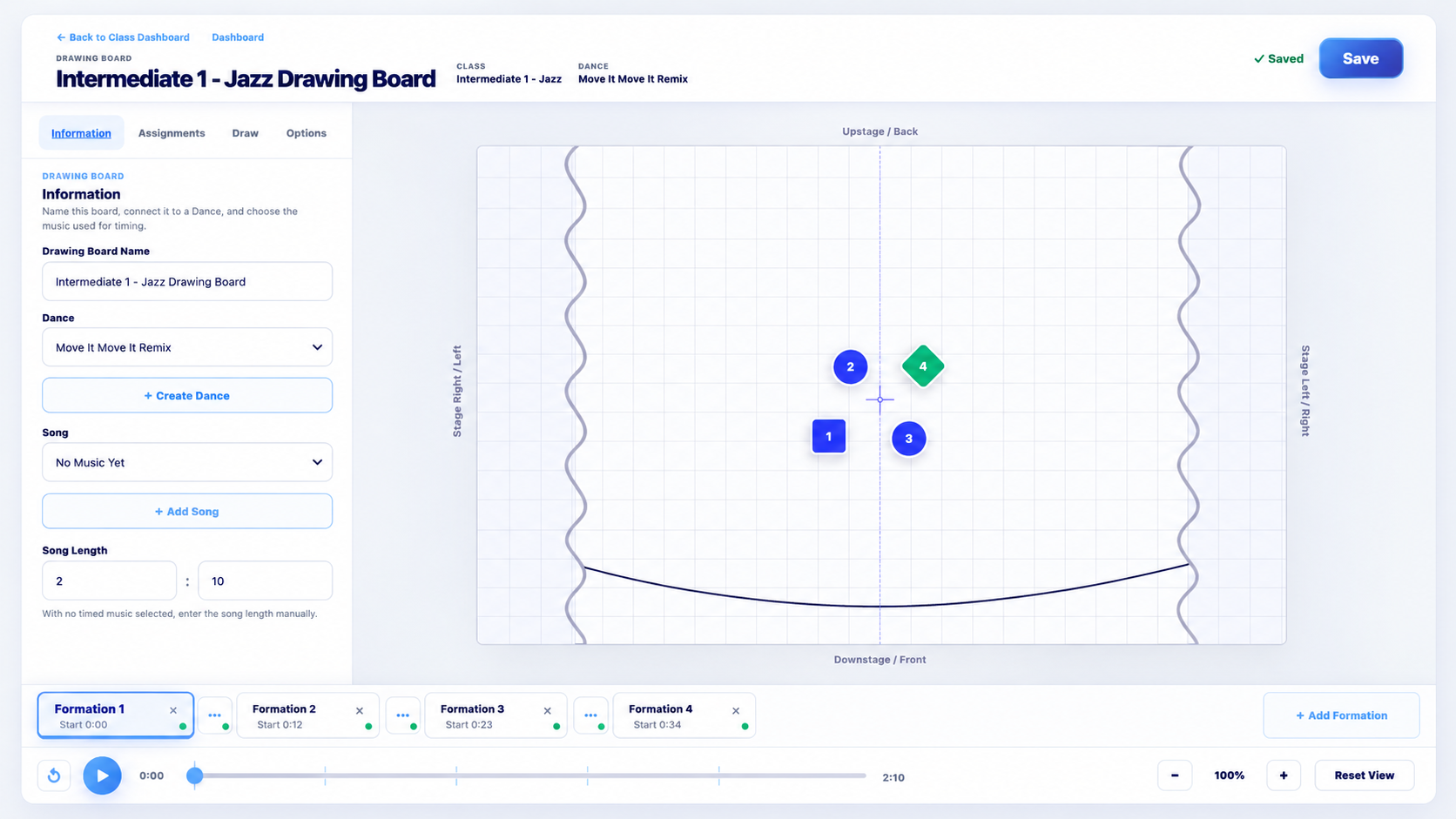Open the Song dropdown showing No Music Yet

pyautogui.click(x=187, y=462)
